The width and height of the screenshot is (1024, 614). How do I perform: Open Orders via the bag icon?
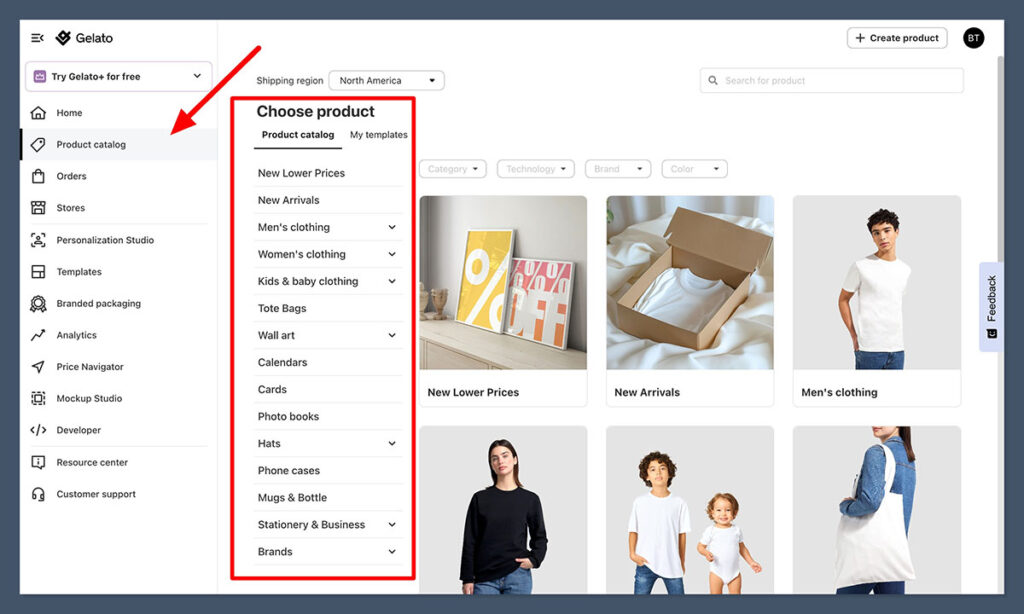pyautogui.click(x=38, y=176)
